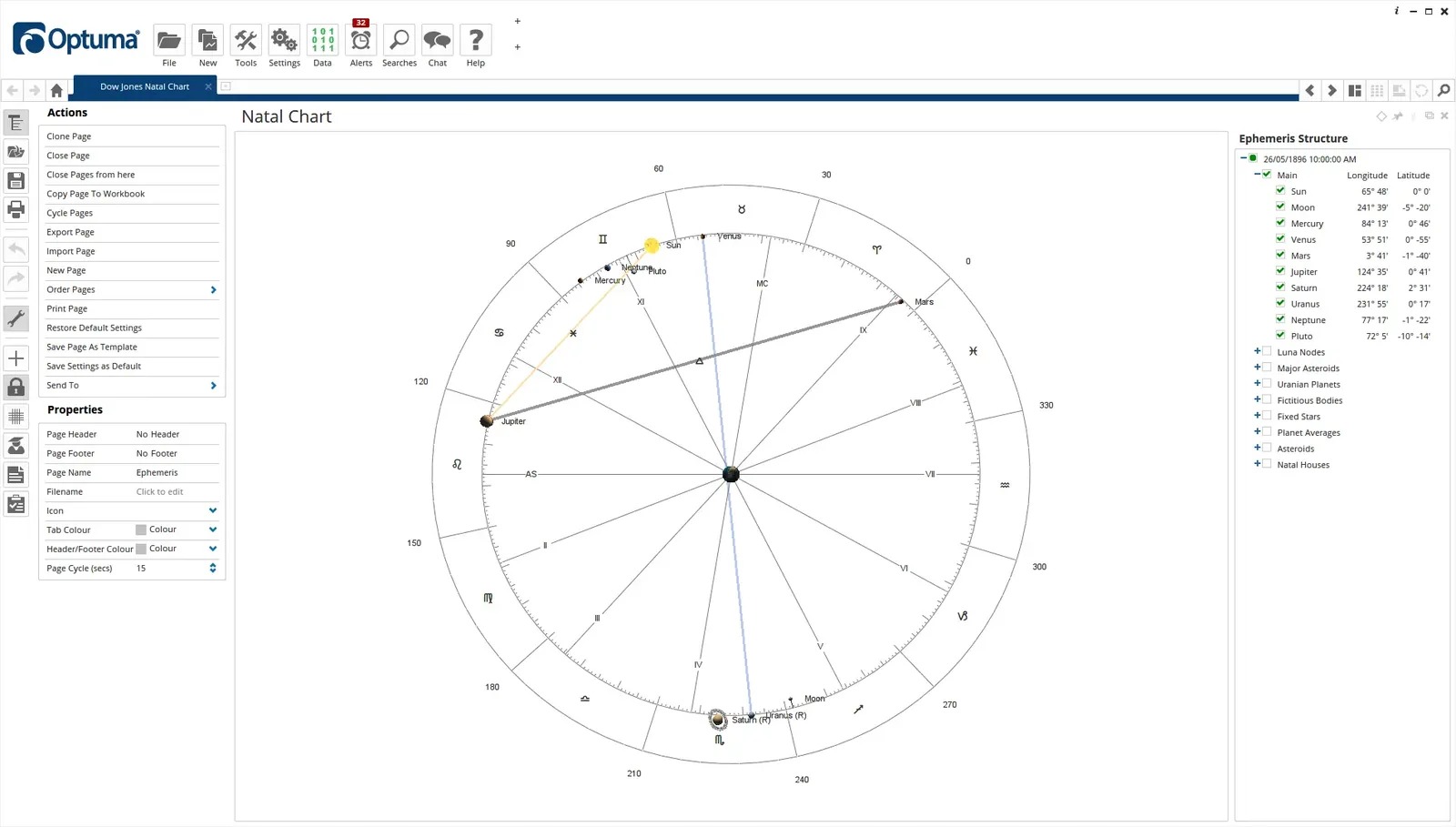Click the Header/Footer Colour grey swatch
Viewport: 1456px width, 827px height.
(141, 549)
